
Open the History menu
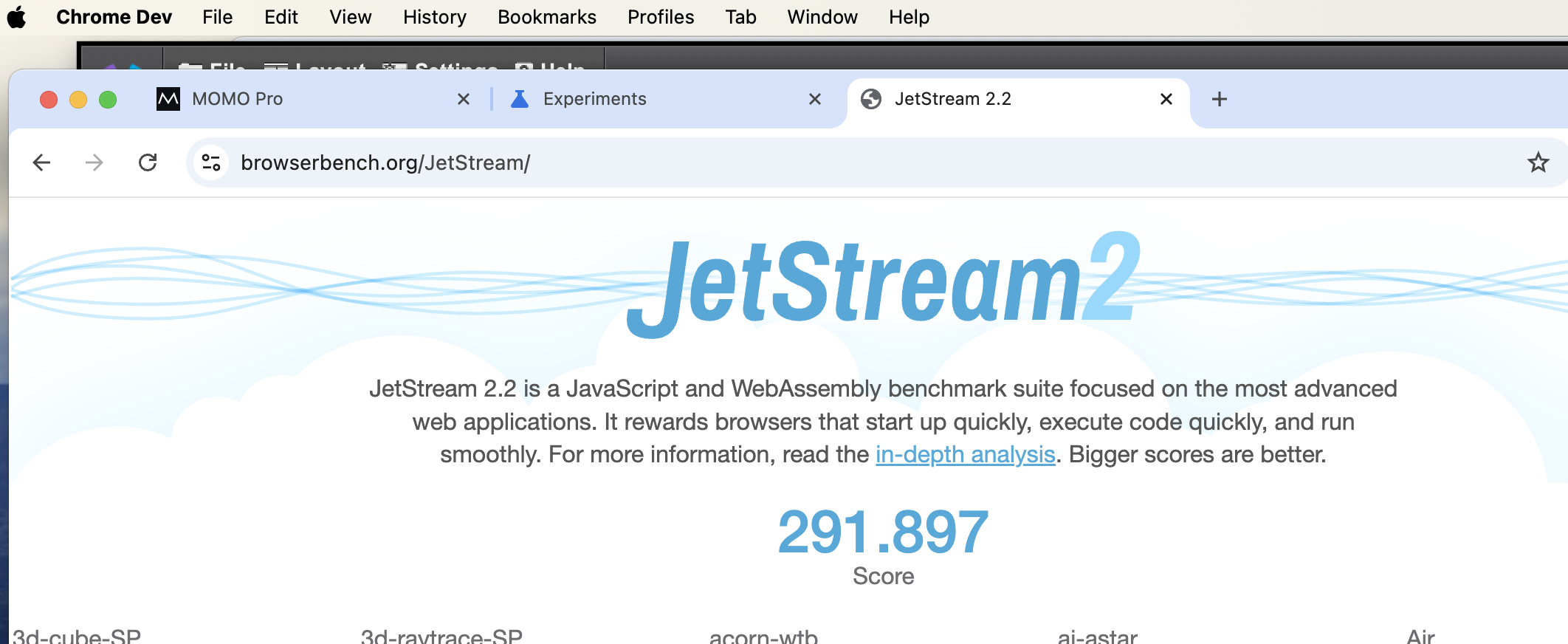click(x=434, y=17)
